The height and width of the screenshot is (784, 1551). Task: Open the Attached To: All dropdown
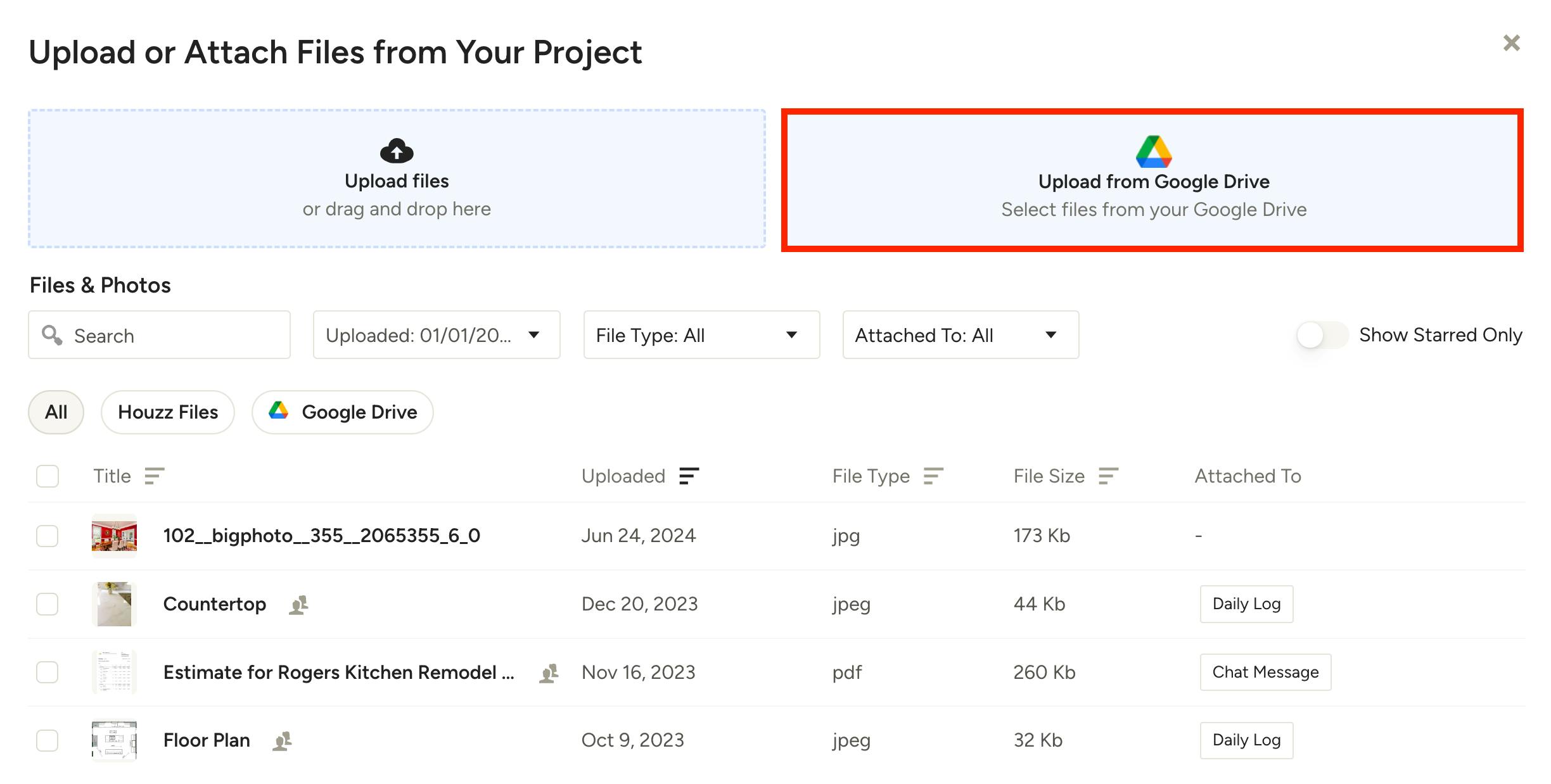(x=960, y=335)
